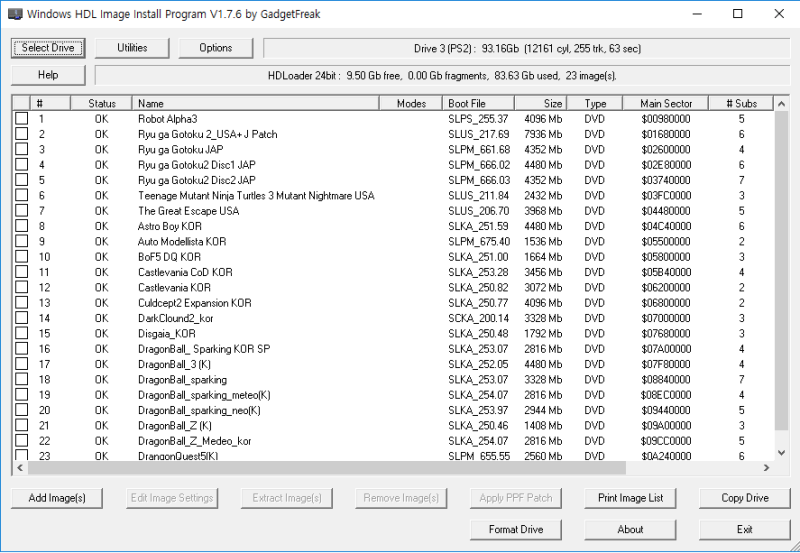Image resolution: width=800 pixels, height=553 pixels.
Task: Click the Print Image List button
Action: pyautogui.click(x=631, y=498)
